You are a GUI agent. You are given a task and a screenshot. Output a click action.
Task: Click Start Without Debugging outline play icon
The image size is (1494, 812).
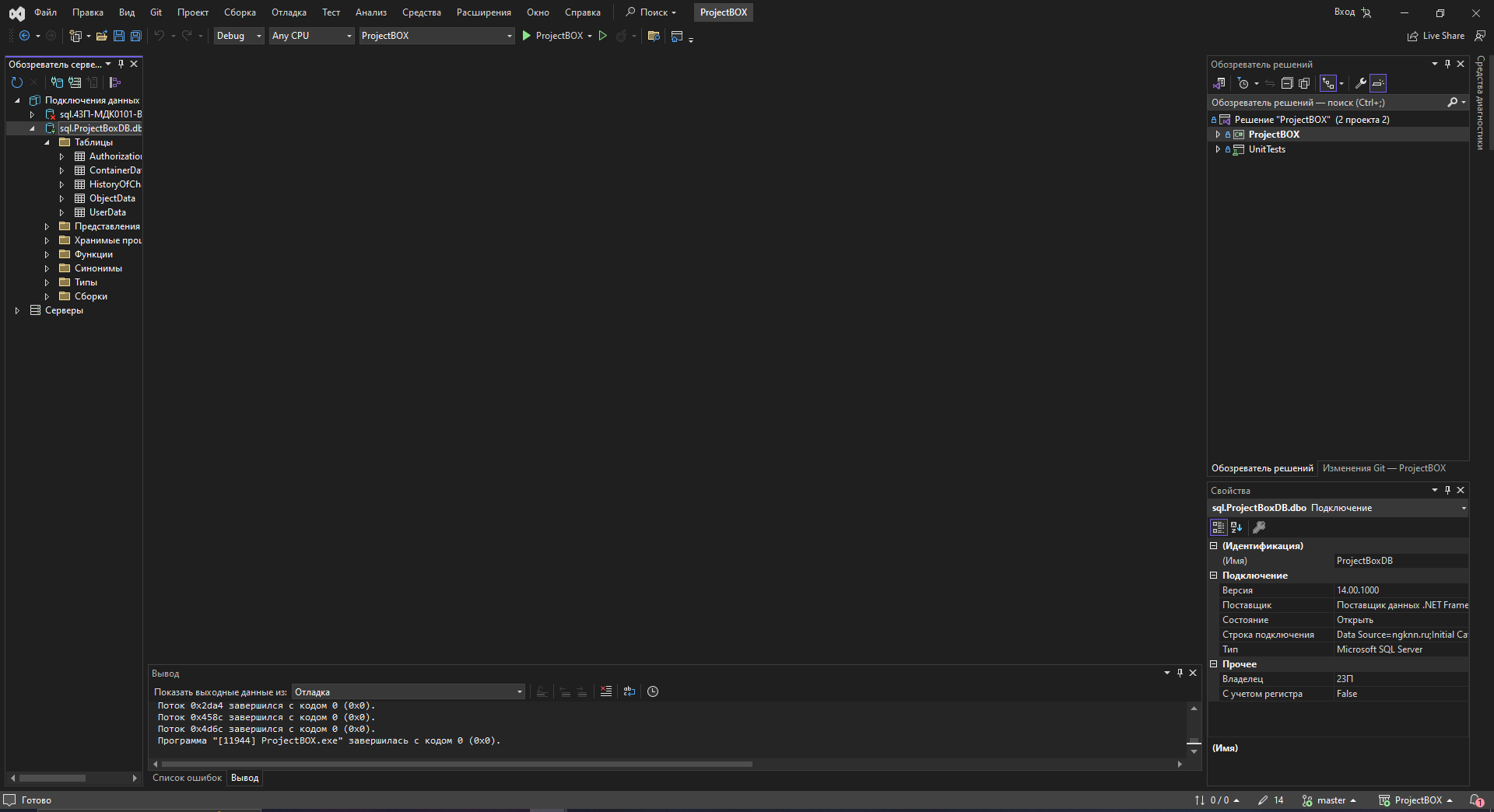(x=602, y=36)
